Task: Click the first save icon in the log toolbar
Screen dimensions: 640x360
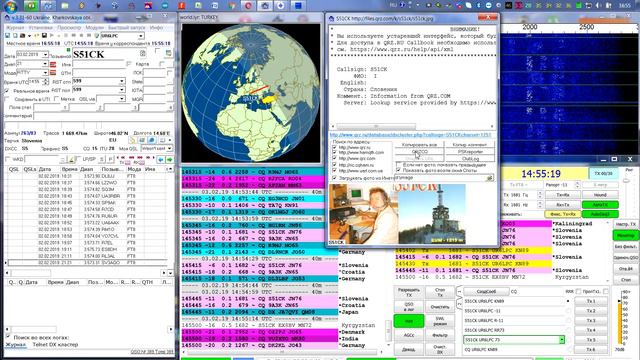Action: tap(7, 36)
